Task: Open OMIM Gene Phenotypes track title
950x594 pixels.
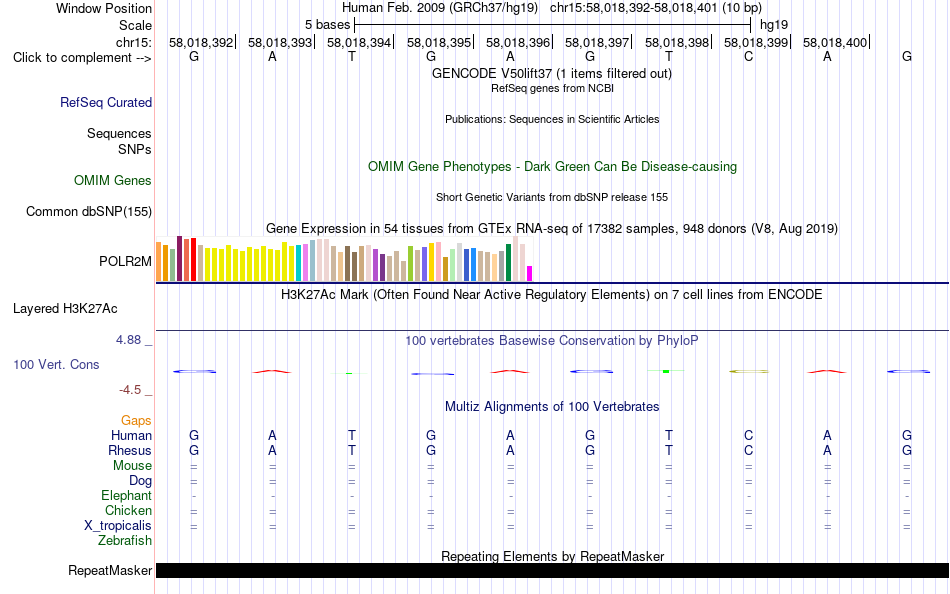Action: 552,167
